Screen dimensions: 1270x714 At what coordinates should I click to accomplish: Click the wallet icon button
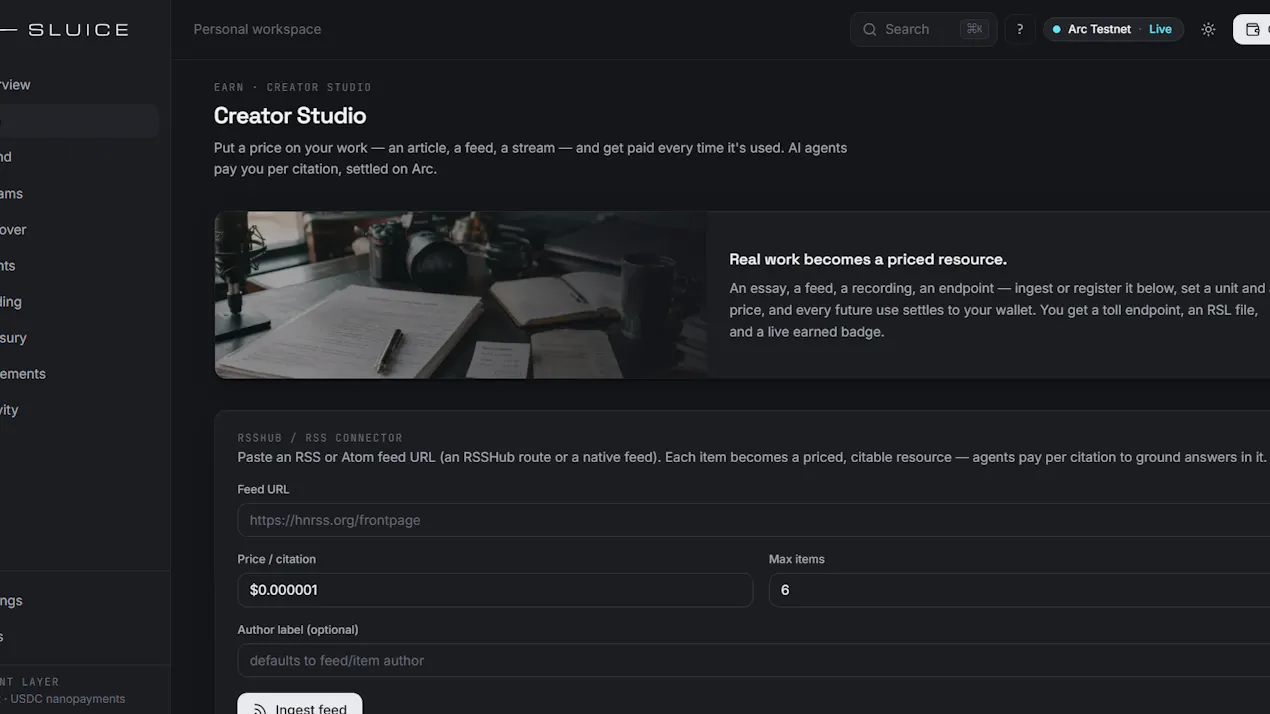1252,29
